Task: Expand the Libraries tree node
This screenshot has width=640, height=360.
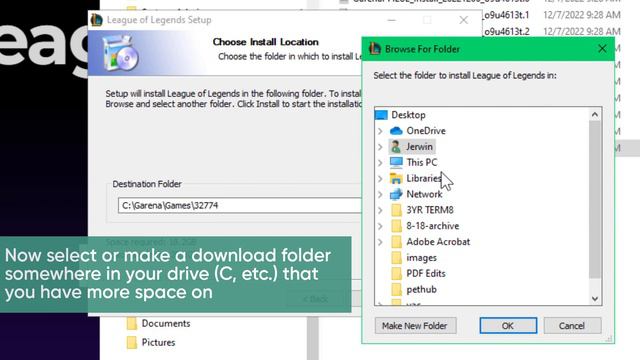Action: click(x=380, y=178)
